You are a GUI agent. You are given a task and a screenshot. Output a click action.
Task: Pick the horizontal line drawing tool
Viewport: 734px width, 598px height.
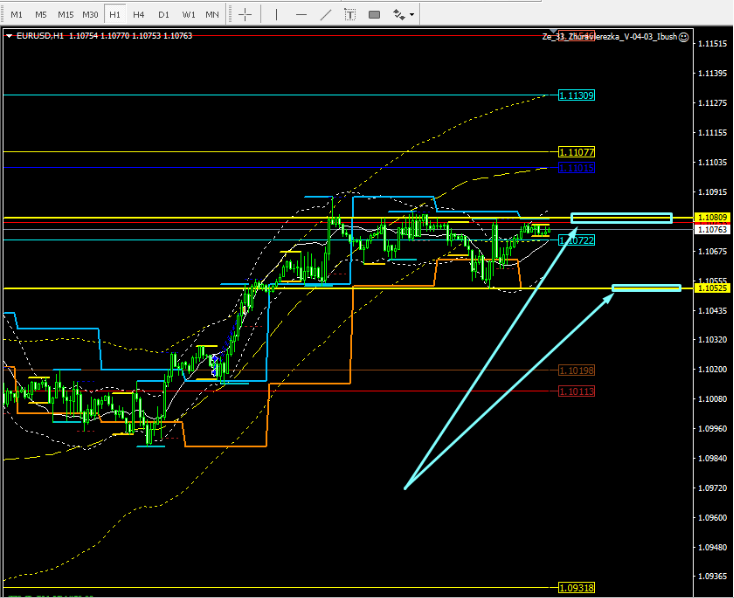pos(299,15)
